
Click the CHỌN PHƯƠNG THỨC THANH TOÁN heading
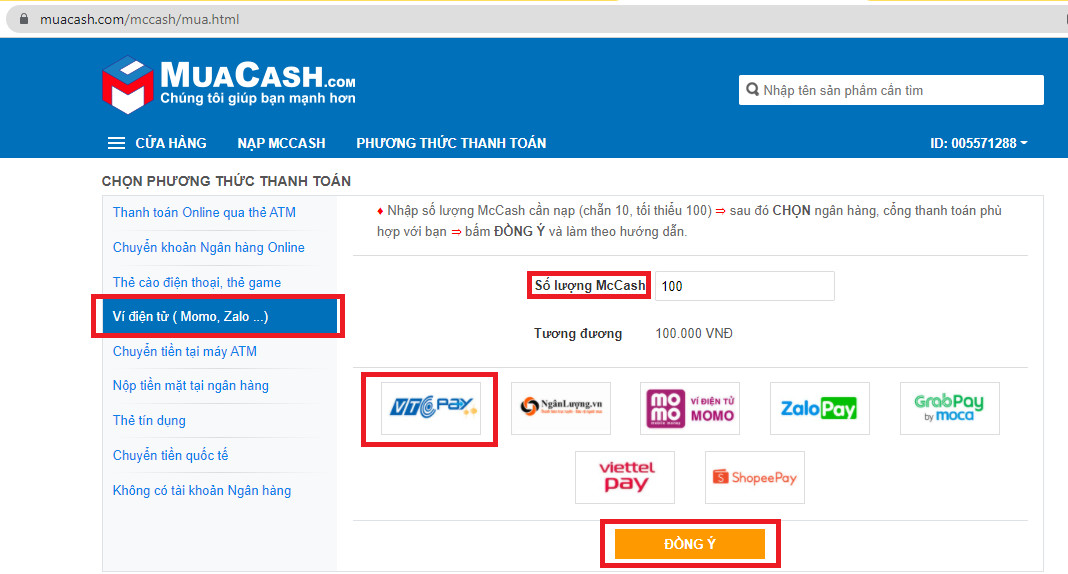coord(226,181)
